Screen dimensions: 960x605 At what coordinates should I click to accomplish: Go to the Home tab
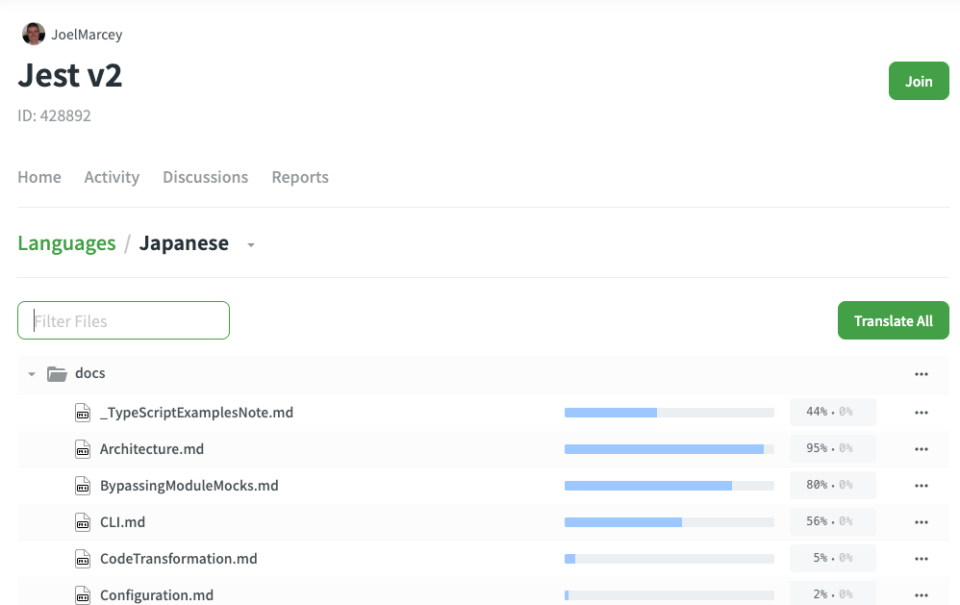39,177
